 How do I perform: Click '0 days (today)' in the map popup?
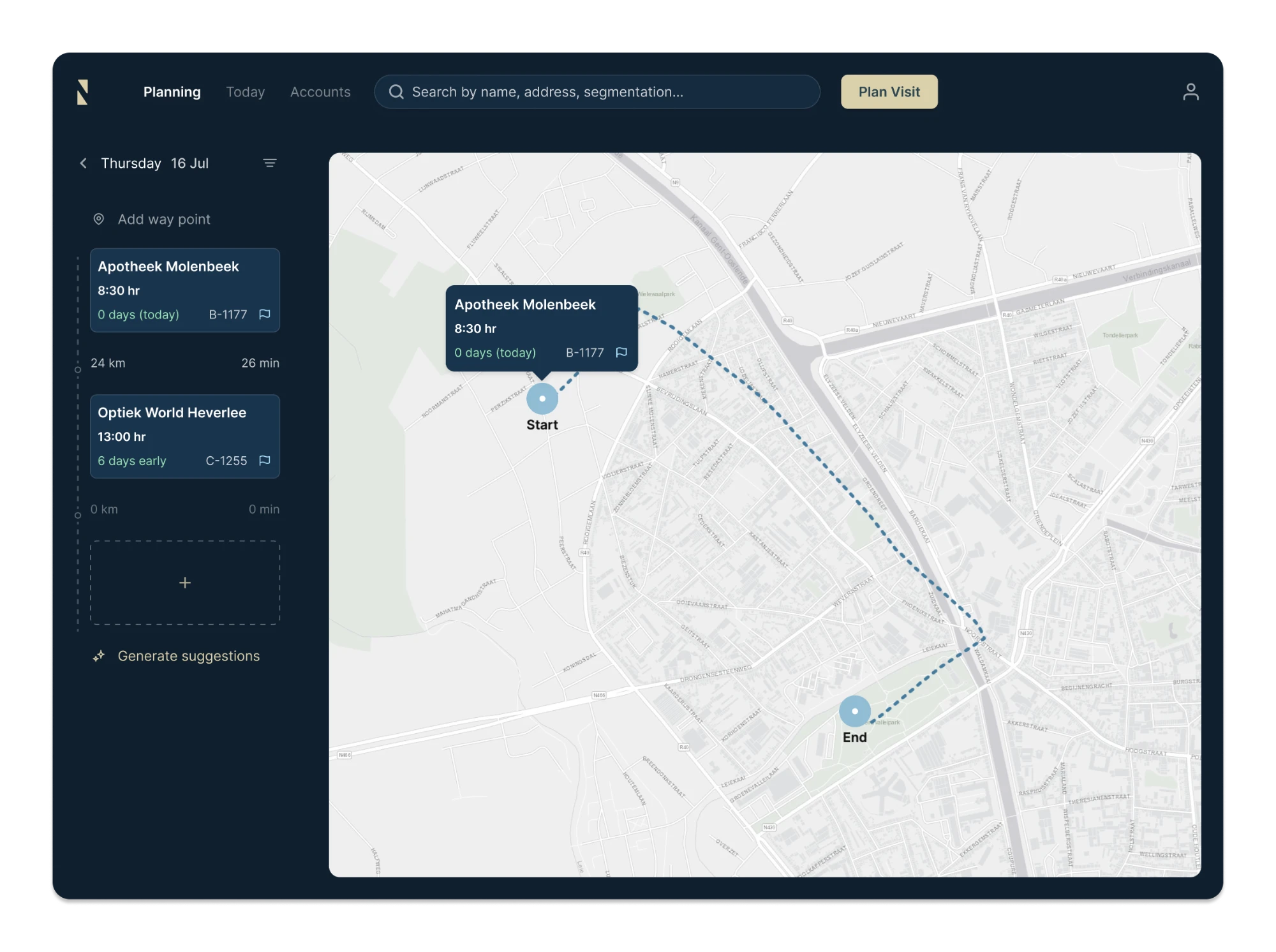[495, 353]
